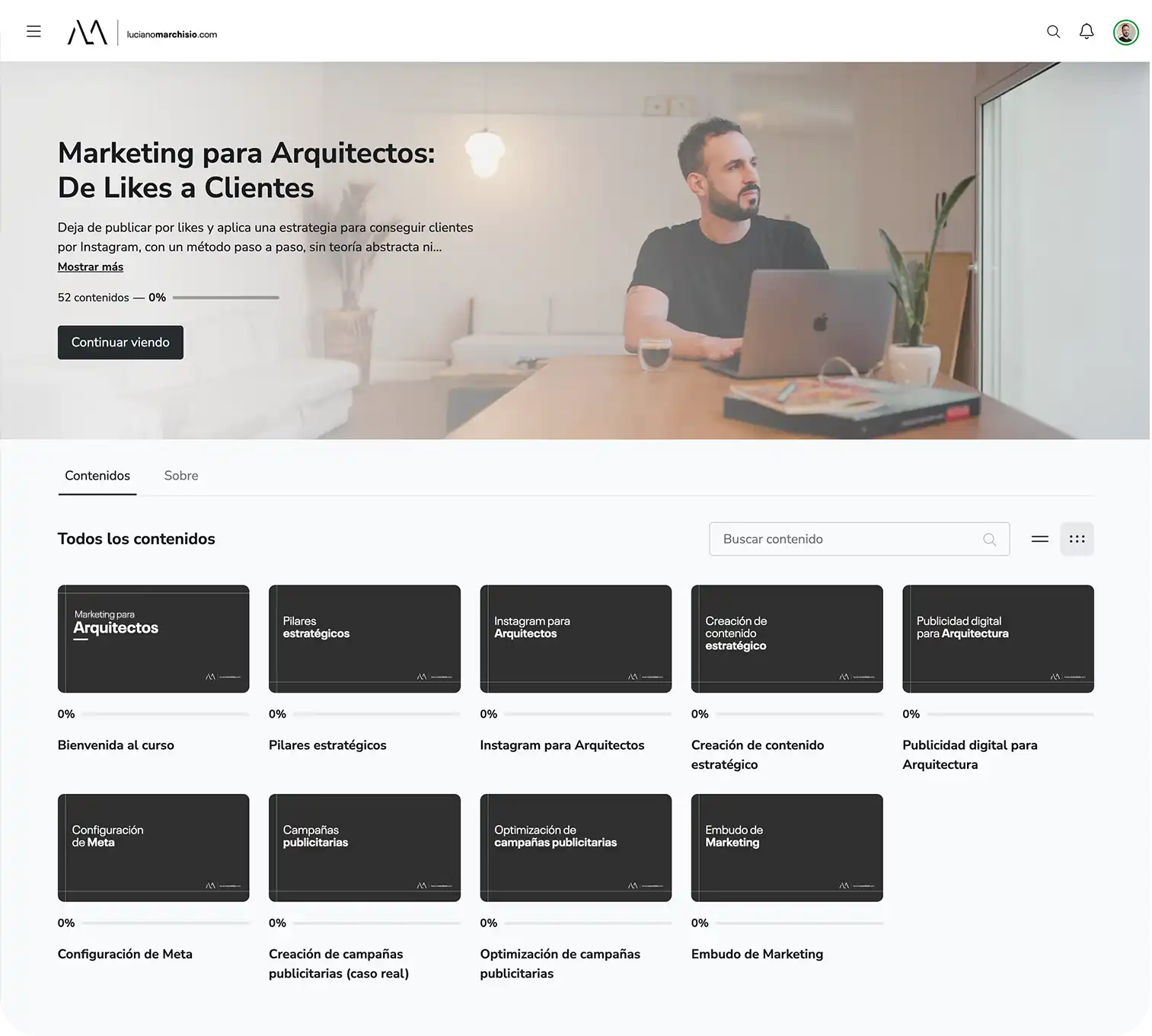Open the user profile avatar

click(x=1125, y=33)
